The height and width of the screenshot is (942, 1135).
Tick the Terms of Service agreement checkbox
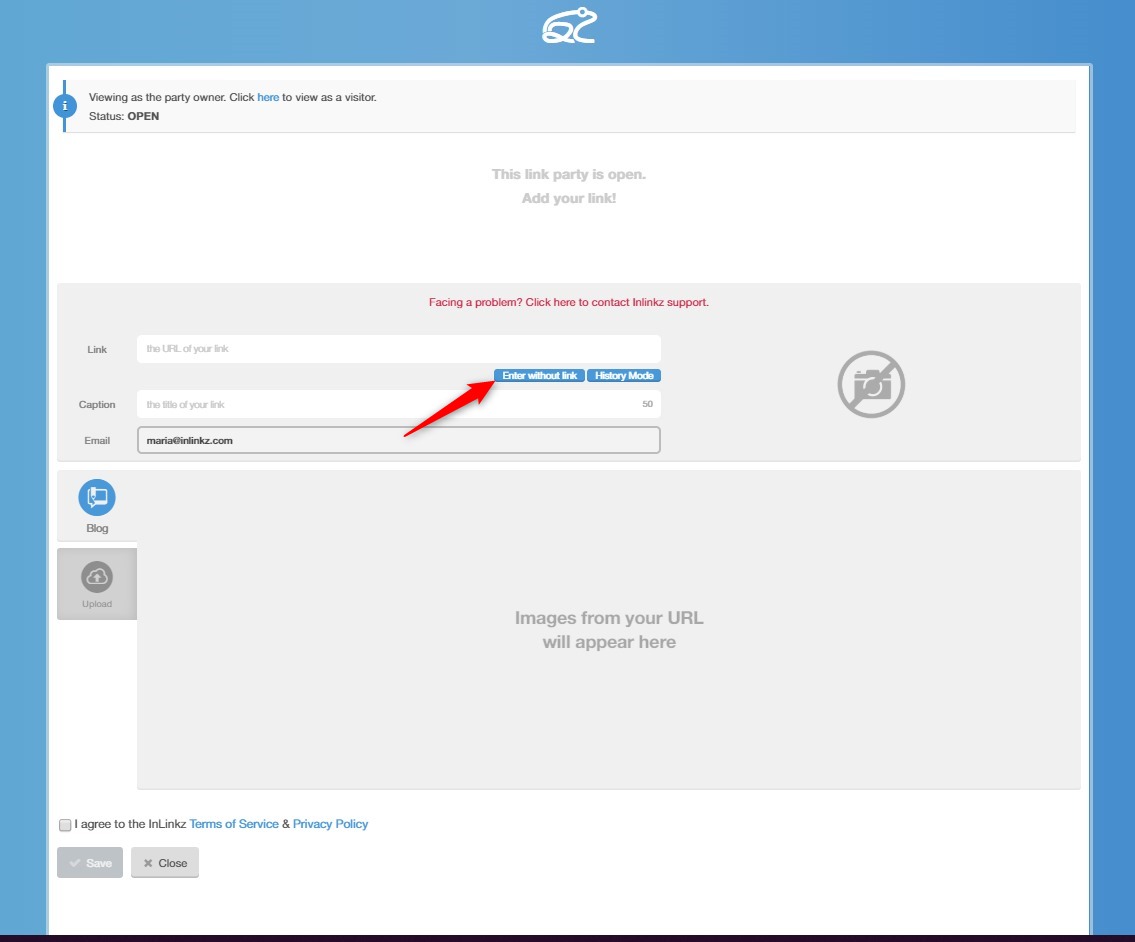65,825
